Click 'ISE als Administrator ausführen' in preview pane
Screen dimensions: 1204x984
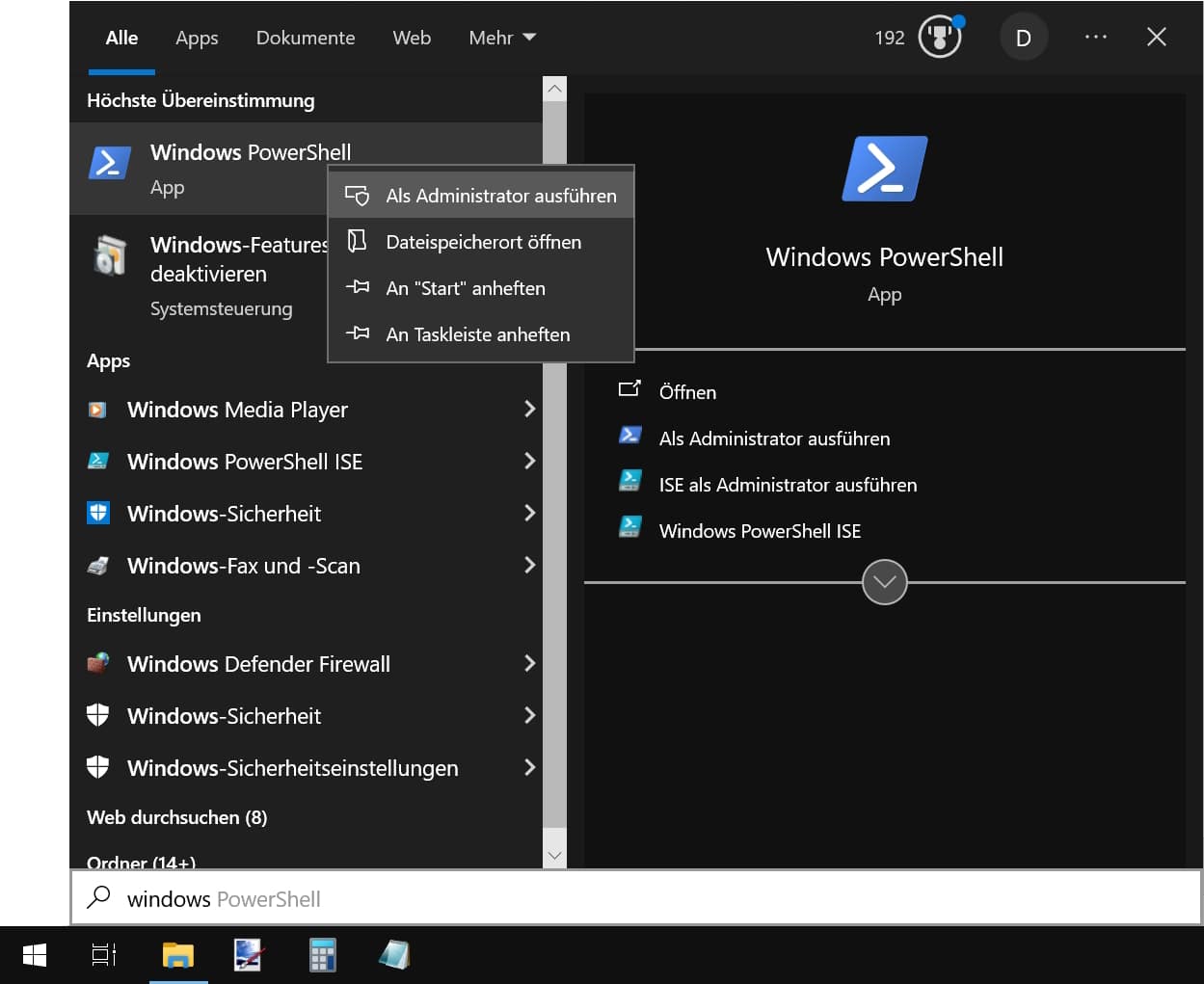pyautogui.click(x=788, y=485)
